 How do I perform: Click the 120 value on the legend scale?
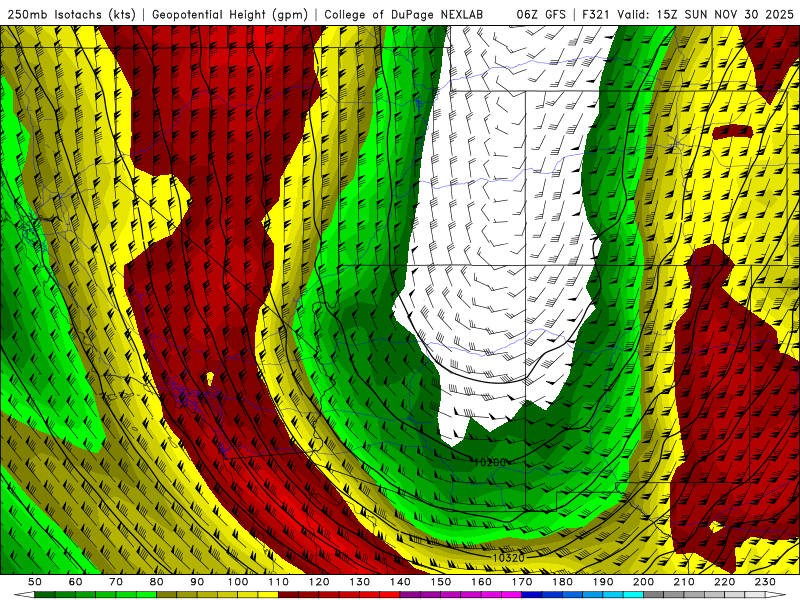319,582
